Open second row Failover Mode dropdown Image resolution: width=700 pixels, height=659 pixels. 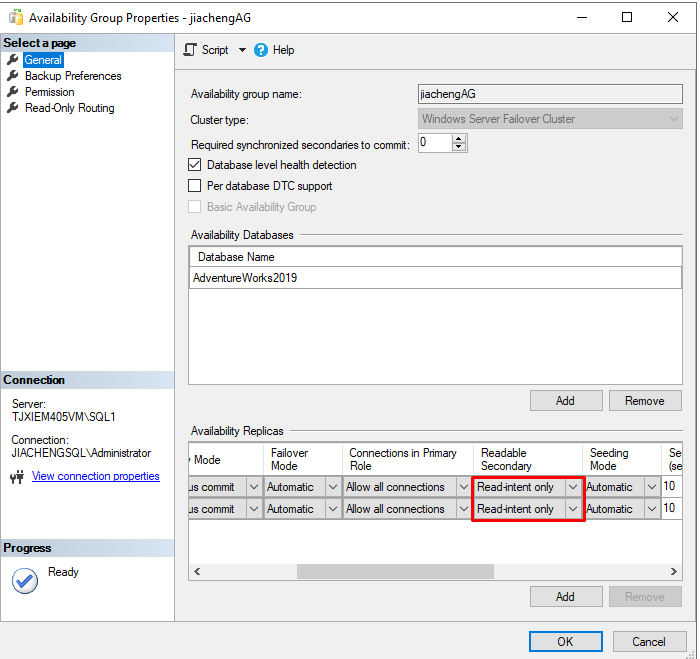pos(333,509)
